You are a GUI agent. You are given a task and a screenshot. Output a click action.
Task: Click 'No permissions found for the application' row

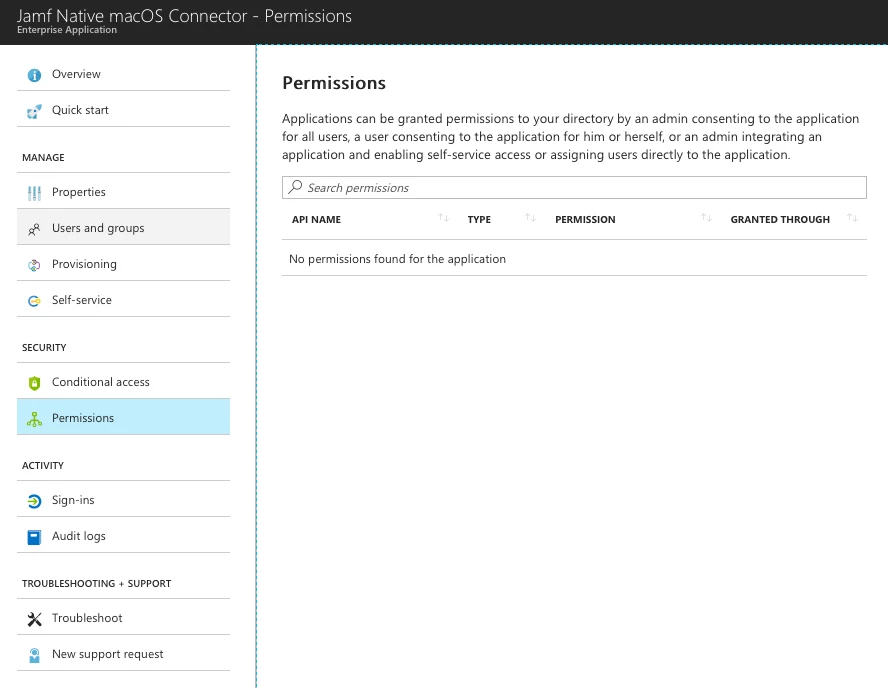[574, 259]
